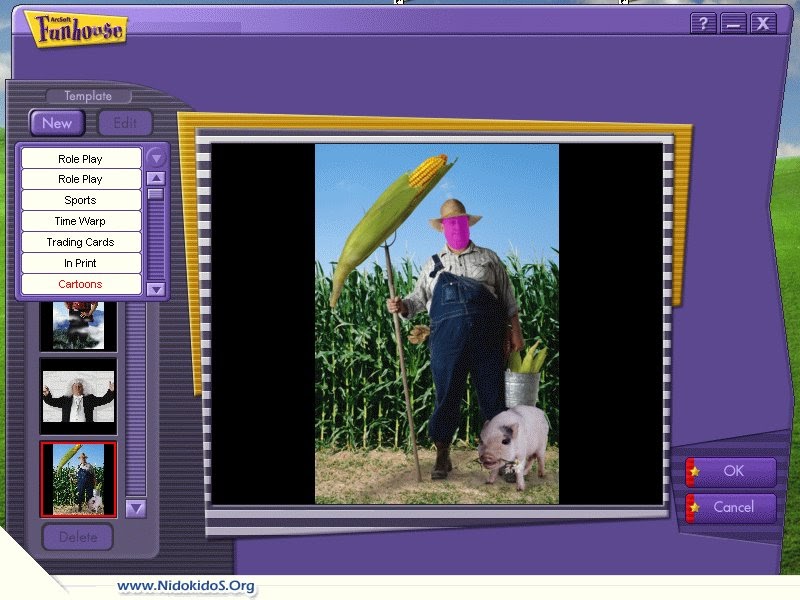Minimize the Funhouse window
Screen dimensions: 800x600
pyautogui.click(x=733, y=23)
